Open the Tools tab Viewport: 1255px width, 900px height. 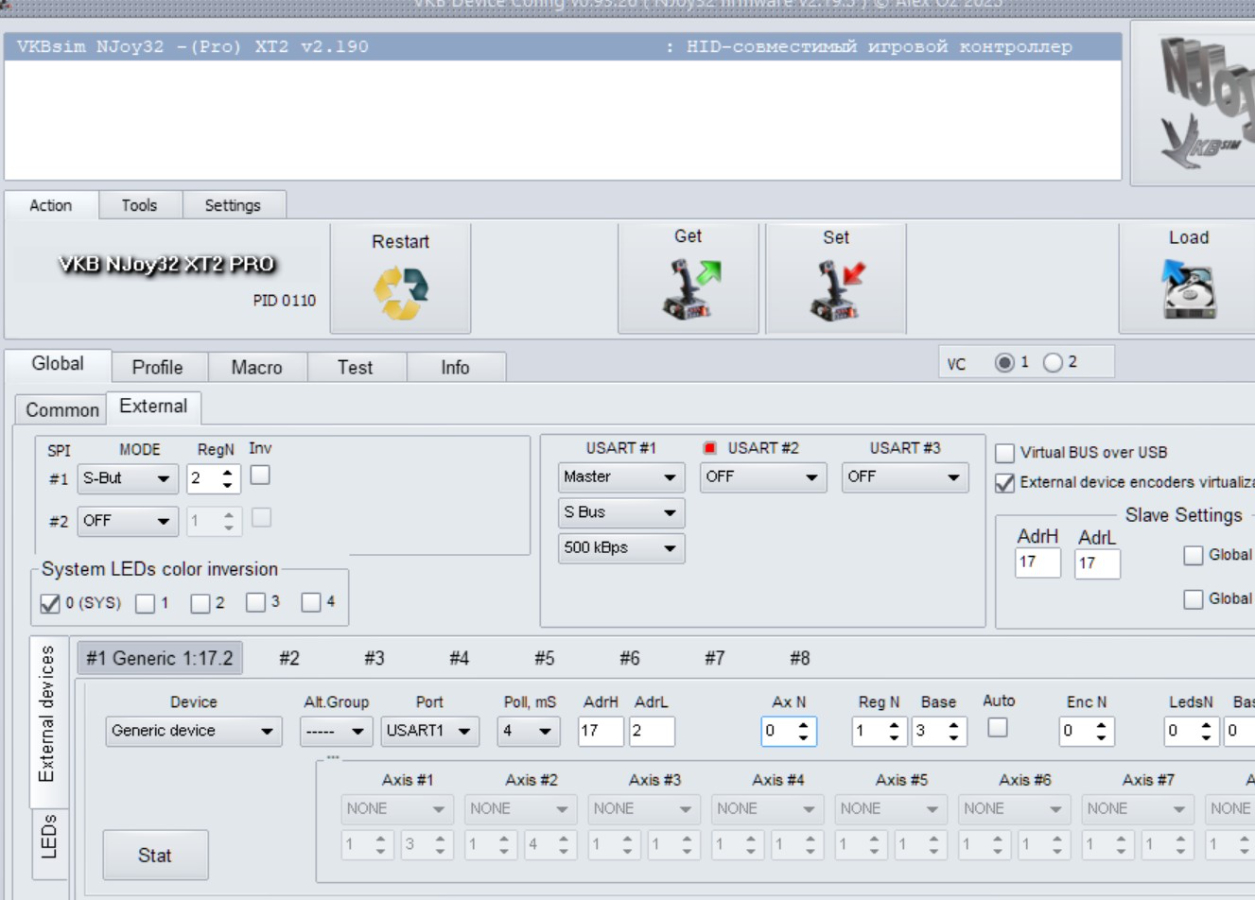point(139,205)
